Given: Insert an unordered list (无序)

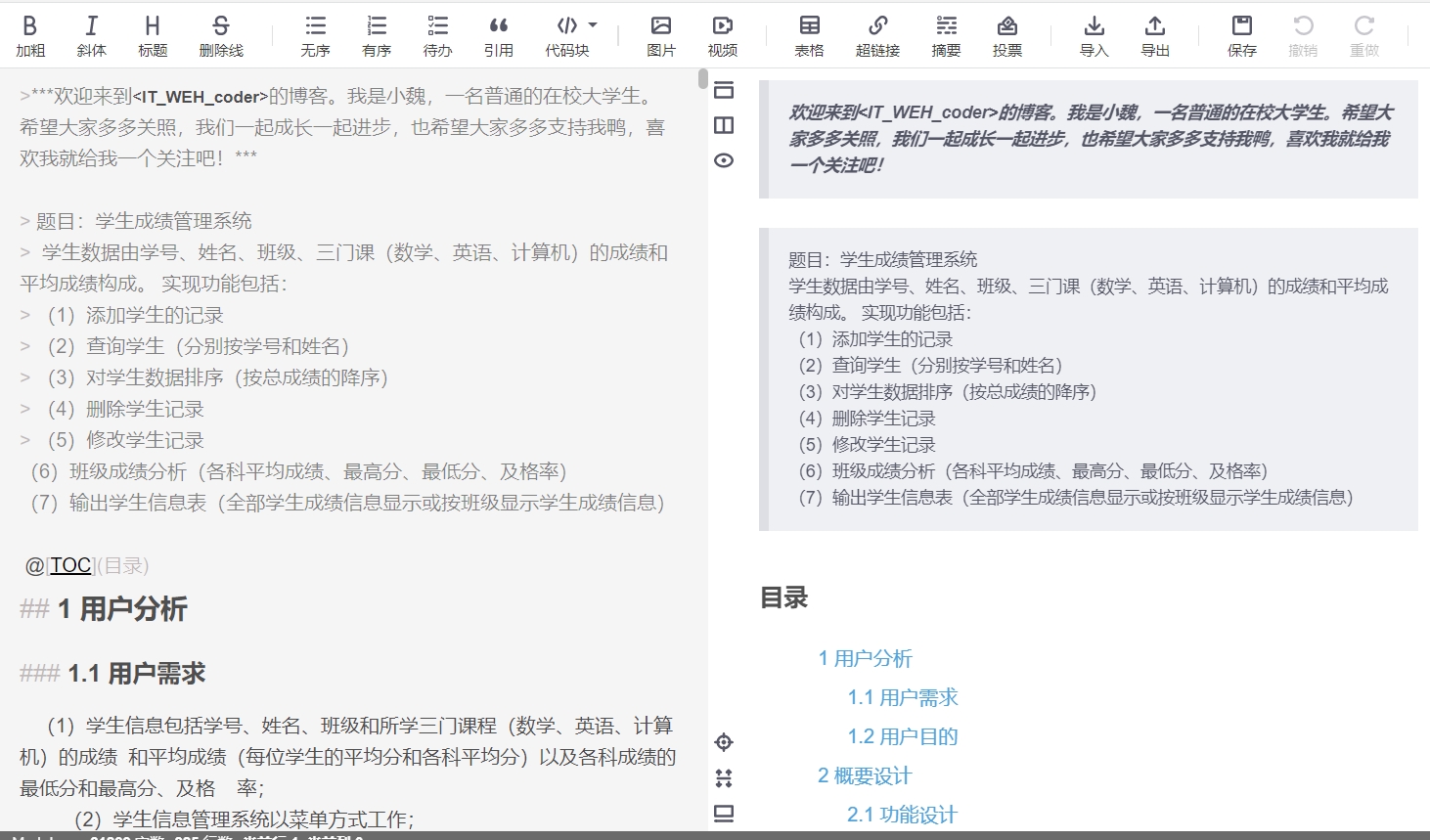Looking at the screenshot, I should pos(315,36).
